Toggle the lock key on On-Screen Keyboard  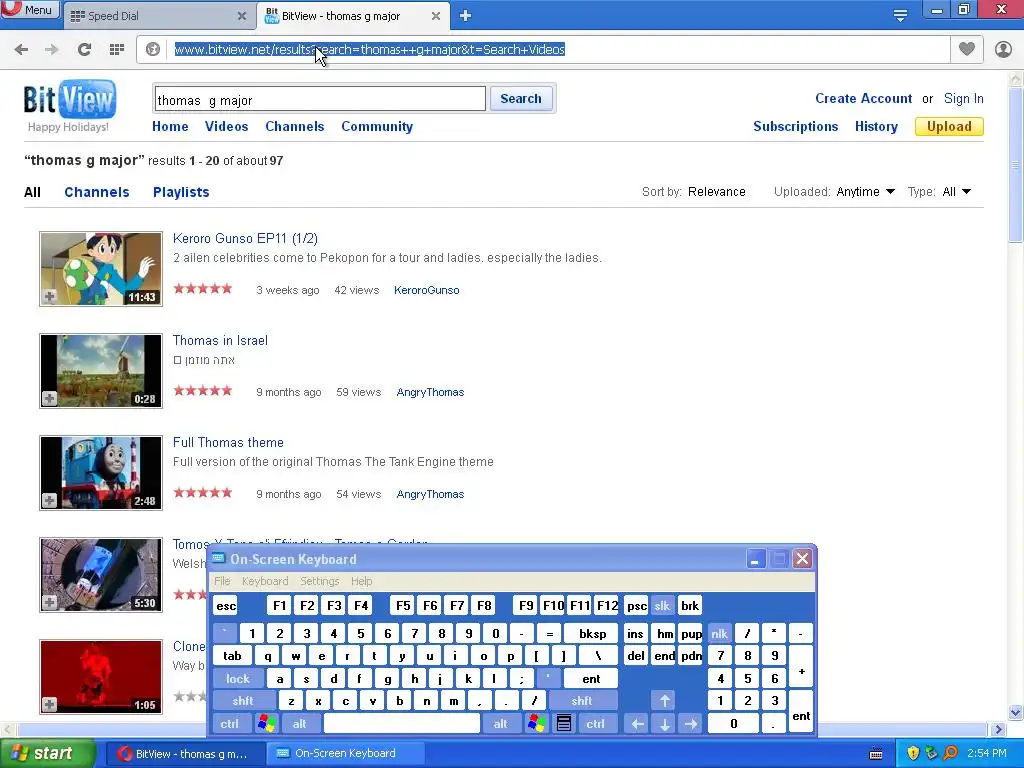pyautogui.click(x=238, y=679)
